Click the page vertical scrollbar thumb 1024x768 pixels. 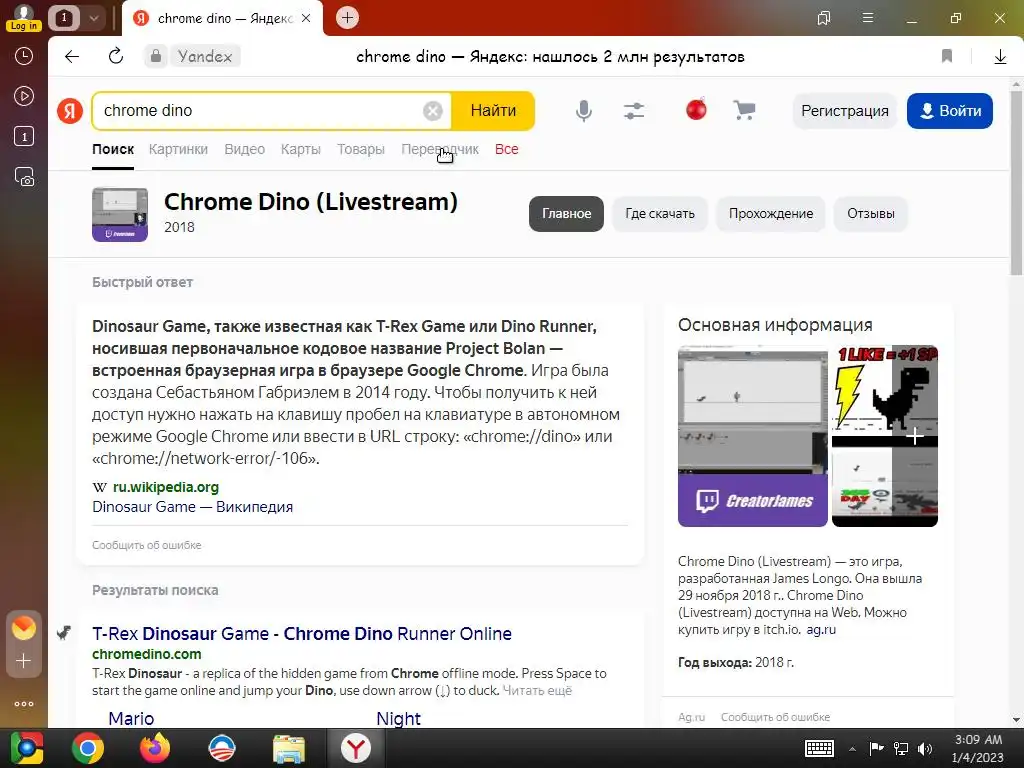(x=1016, y=183)
